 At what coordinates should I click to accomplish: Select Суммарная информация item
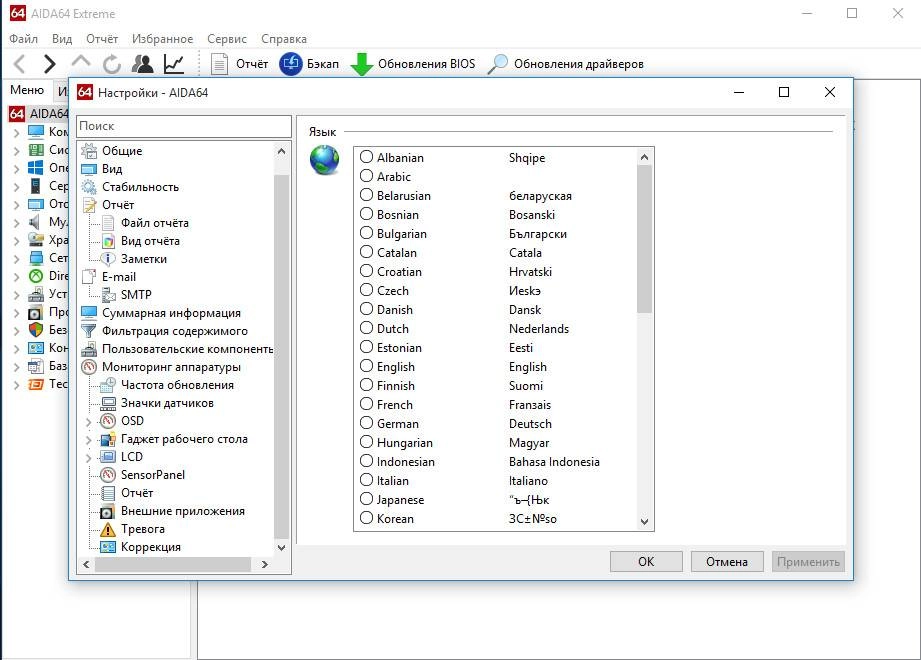tap(171, 313)
